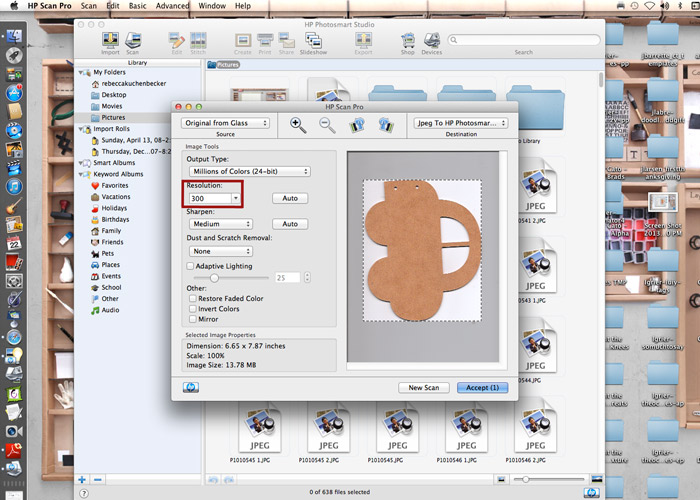Viewport: 700px width, 500px height.
Task: Open the Help menu in menu bar
Action: 243,6
